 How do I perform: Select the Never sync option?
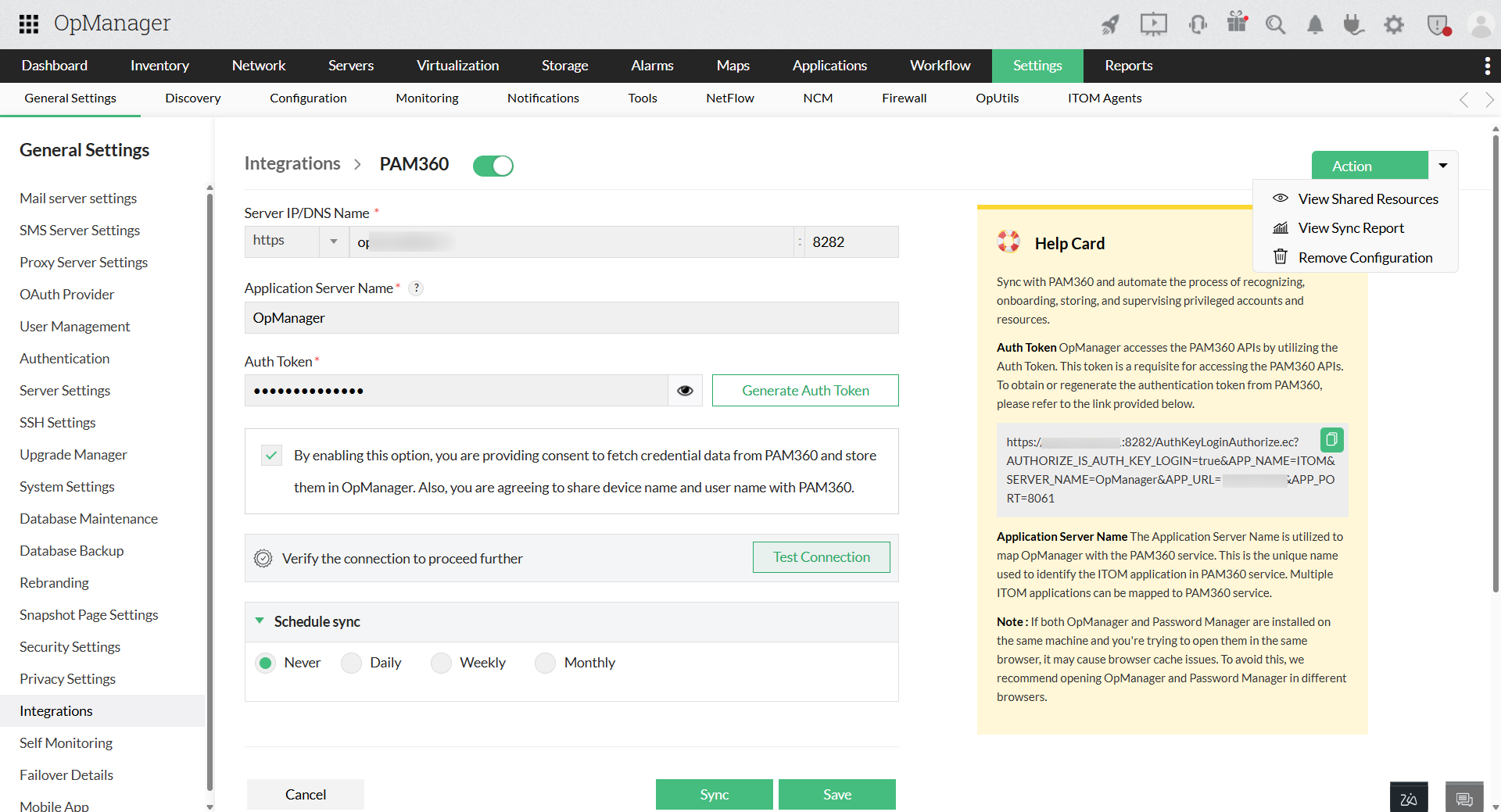click(266, 663)
